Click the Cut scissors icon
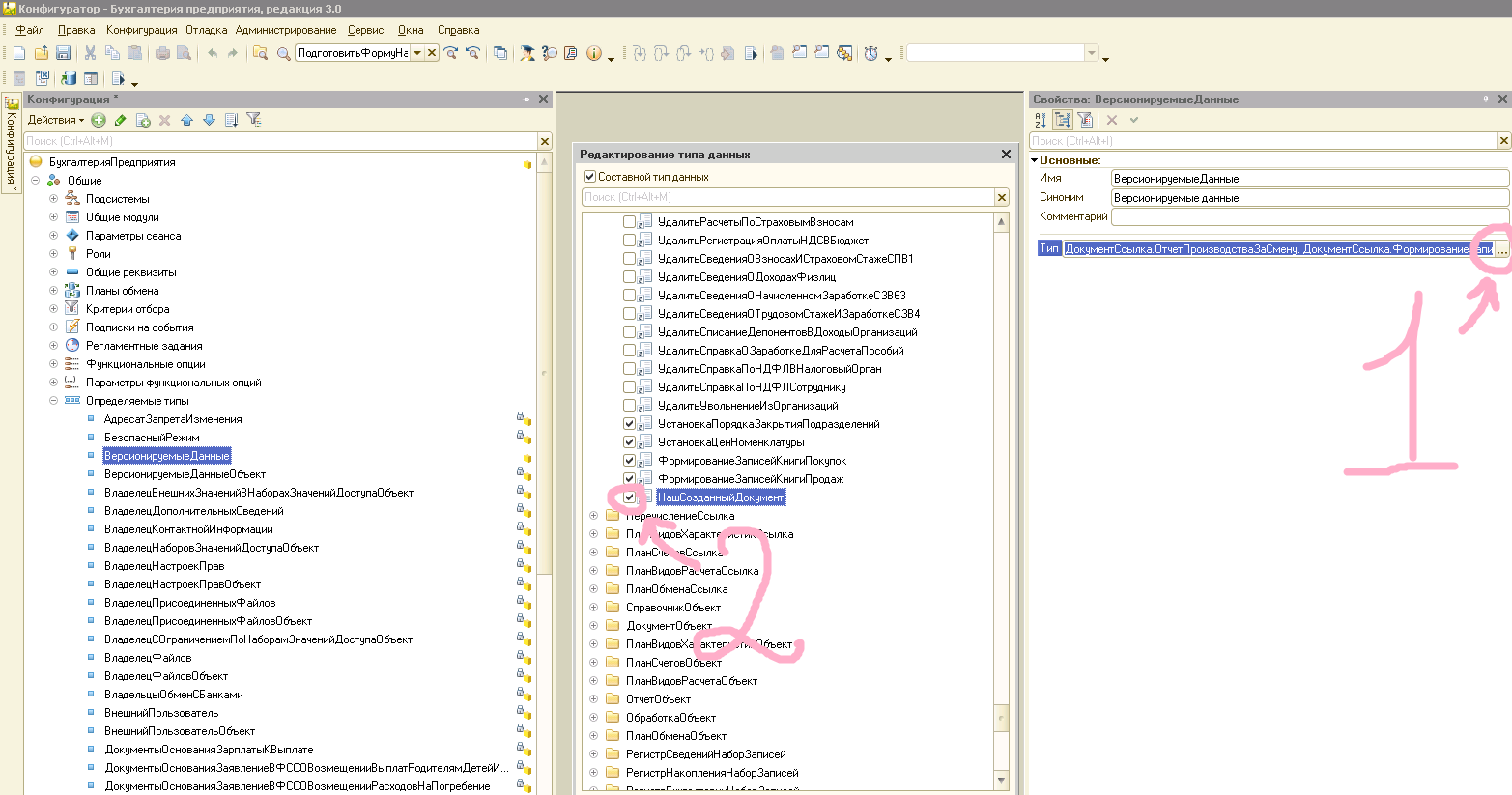 point(90,53)
